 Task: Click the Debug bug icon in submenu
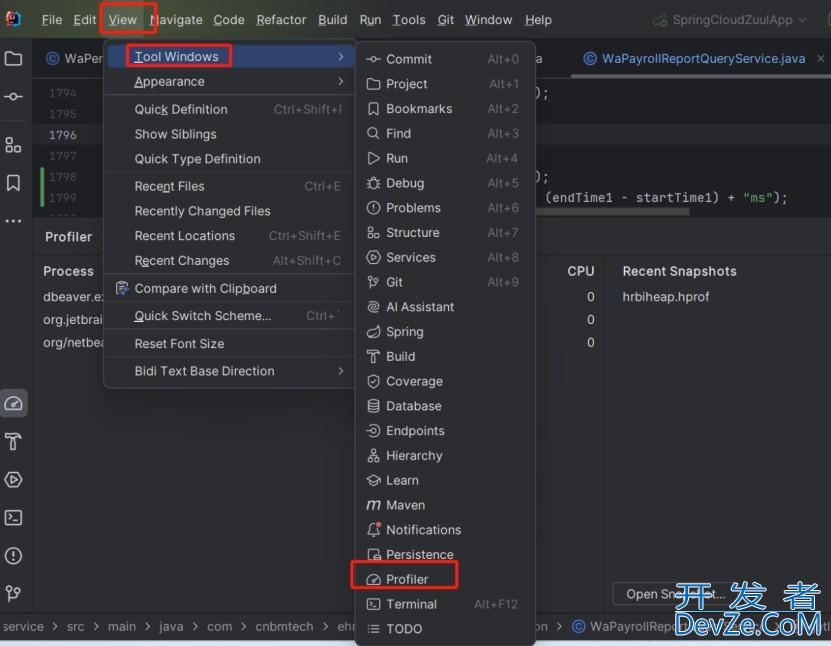click(x=373, y=183)
